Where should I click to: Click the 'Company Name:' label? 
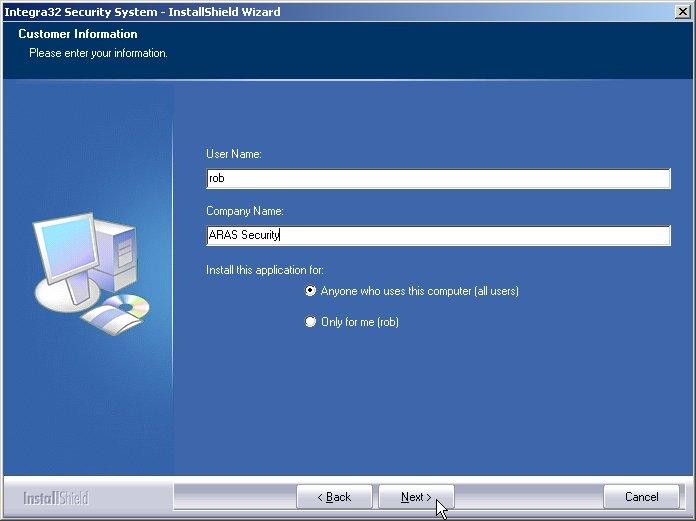tap(245, 211)
